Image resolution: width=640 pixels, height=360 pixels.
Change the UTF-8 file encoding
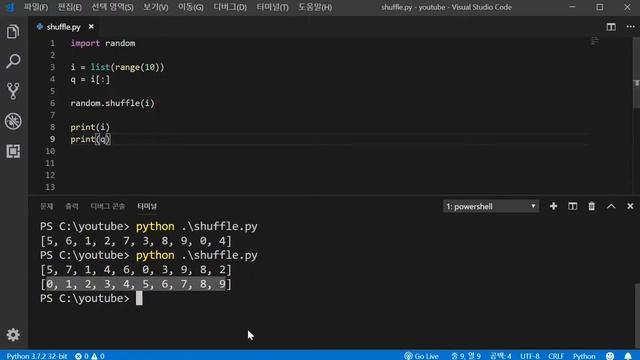coord(530,356)
